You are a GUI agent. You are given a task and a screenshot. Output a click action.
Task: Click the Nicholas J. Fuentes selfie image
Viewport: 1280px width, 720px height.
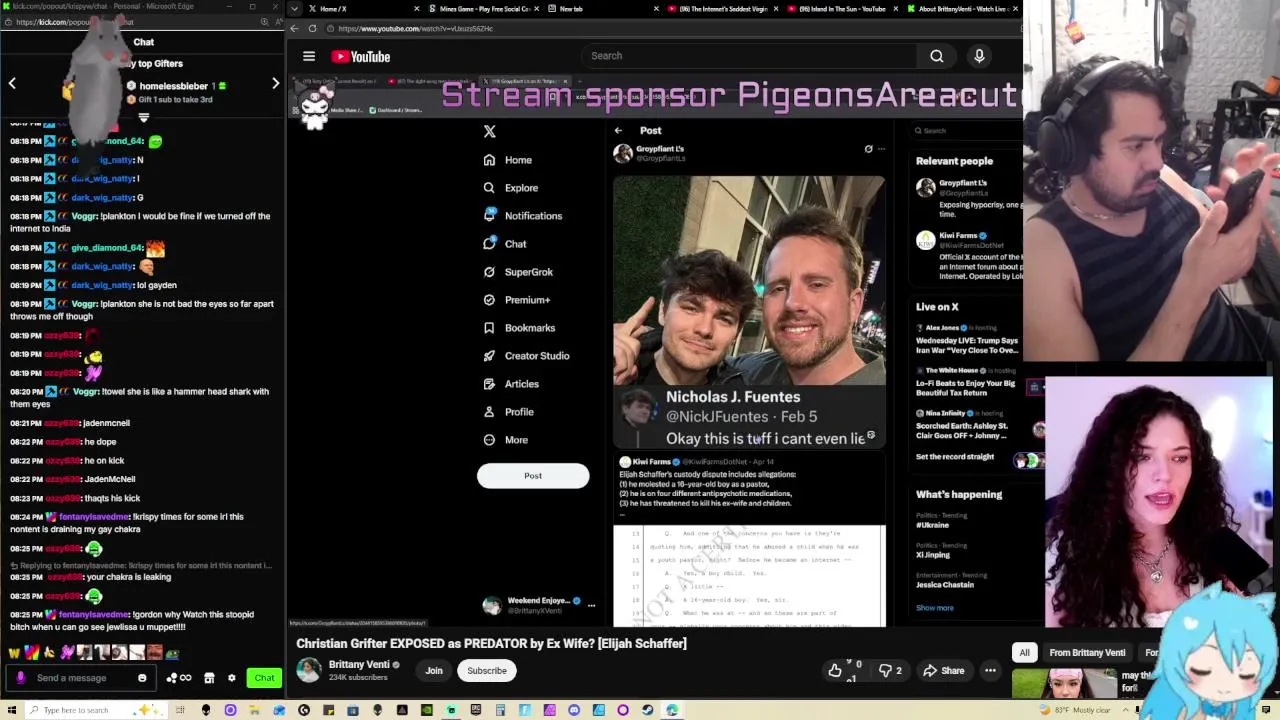tap(749, 312)
